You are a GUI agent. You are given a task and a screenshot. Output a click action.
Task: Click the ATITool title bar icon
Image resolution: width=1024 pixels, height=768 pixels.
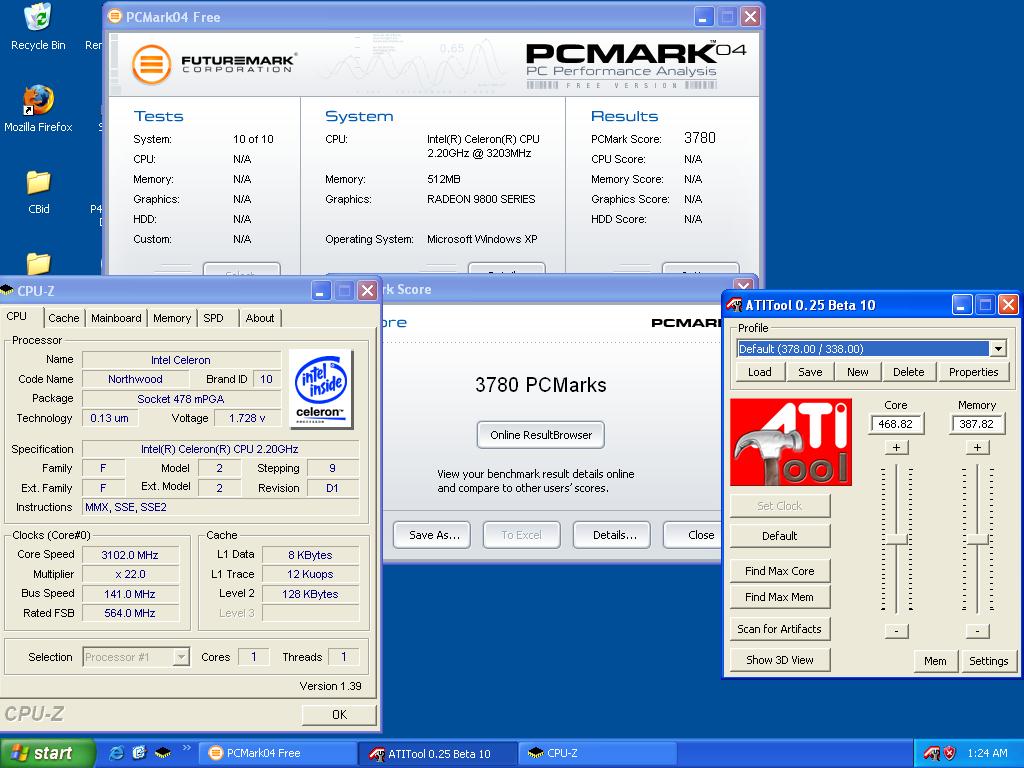coord(734,305)
